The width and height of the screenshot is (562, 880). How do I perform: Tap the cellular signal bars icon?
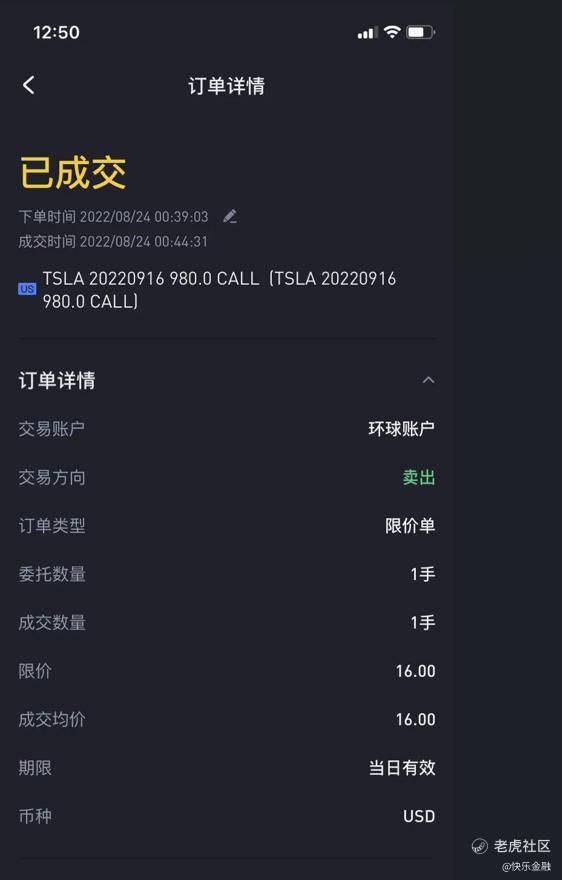[x=367, y=33]
